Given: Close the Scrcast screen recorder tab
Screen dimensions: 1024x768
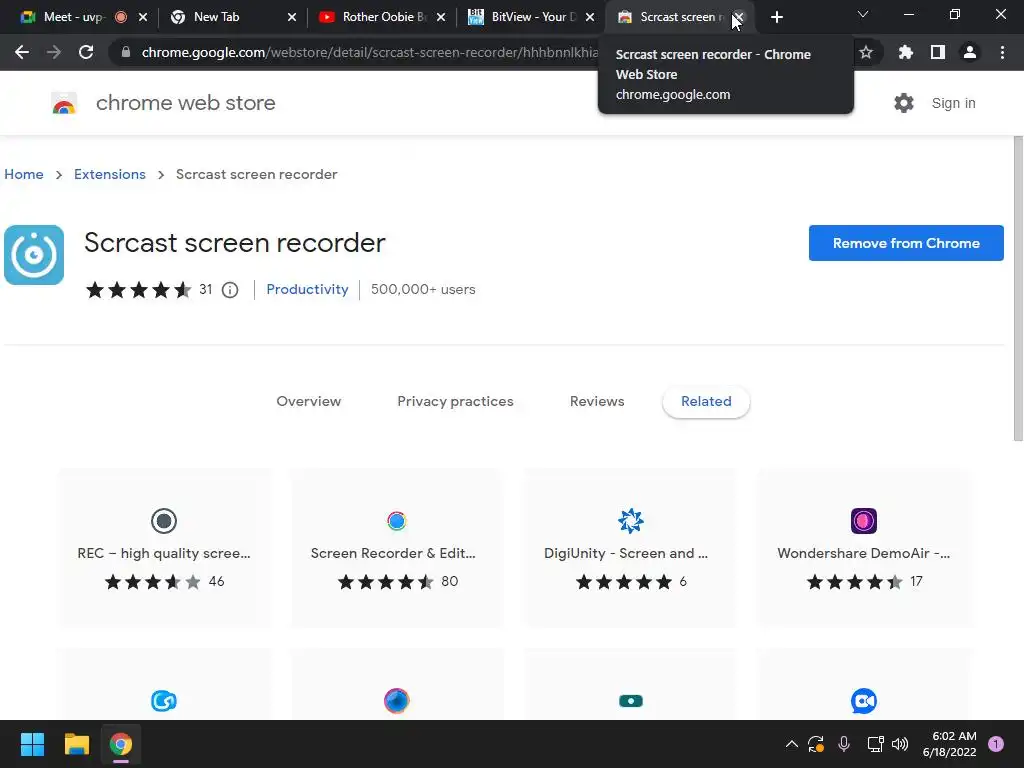Looking at the screenshot, I should point(739,18).
